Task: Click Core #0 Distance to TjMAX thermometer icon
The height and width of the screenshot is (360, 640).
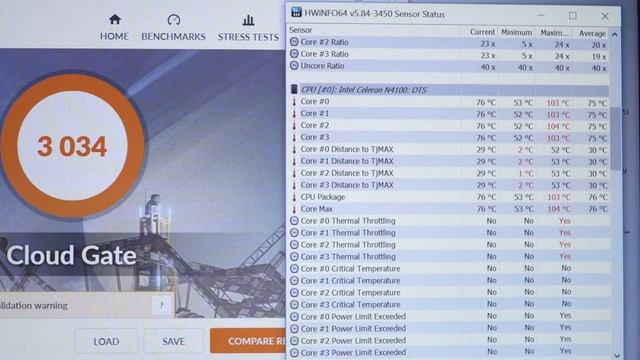Action: pyautogui.click(x=294, y=149)
